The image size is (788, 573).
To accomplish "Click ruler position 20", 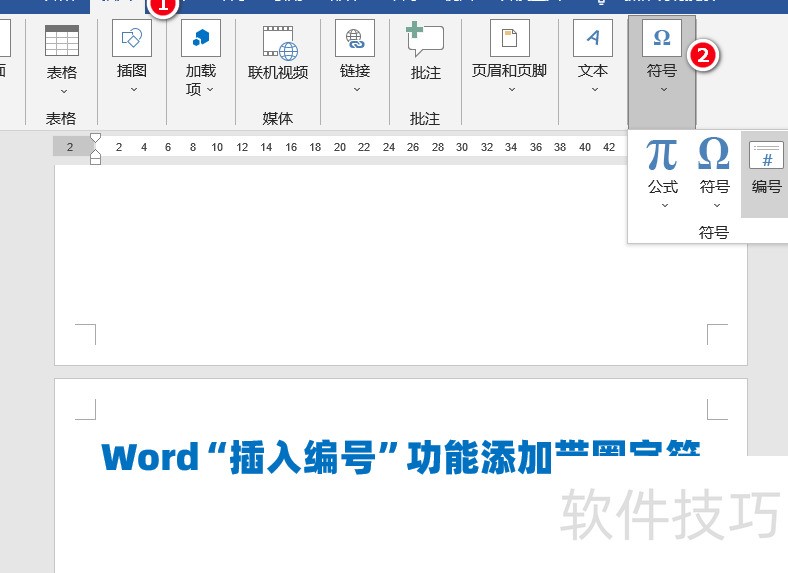I will click(x=340, y=147).
